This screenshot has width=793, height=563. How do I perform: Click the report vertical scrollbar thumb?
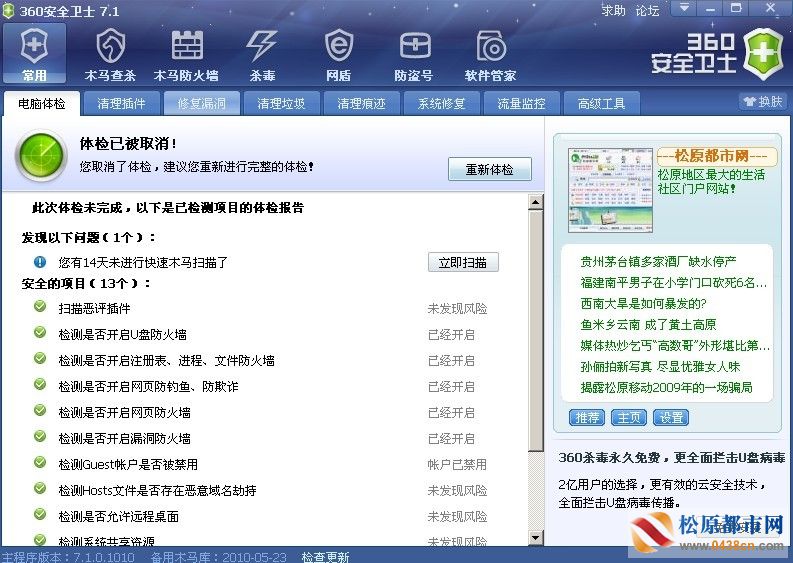pyautogui.click(x=535, y=331)
